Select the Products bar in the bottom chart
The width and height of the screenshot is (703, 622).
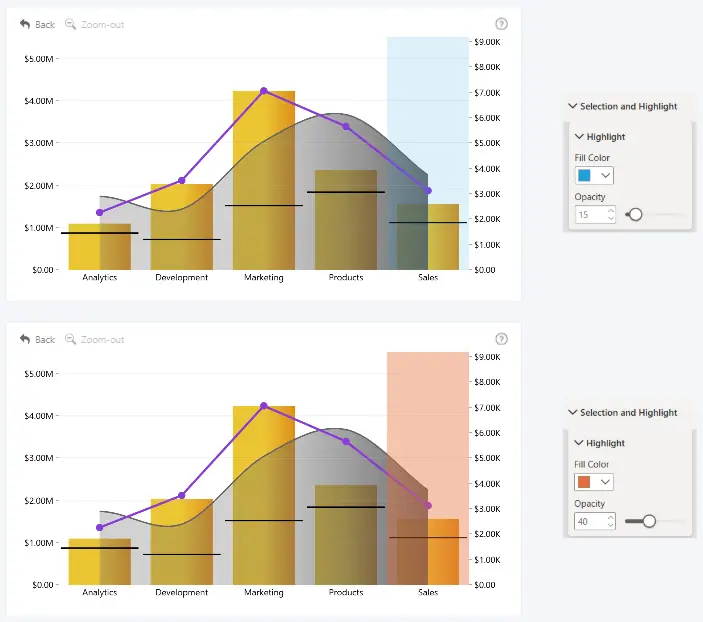pyautogui.click(x=346, y=535)
